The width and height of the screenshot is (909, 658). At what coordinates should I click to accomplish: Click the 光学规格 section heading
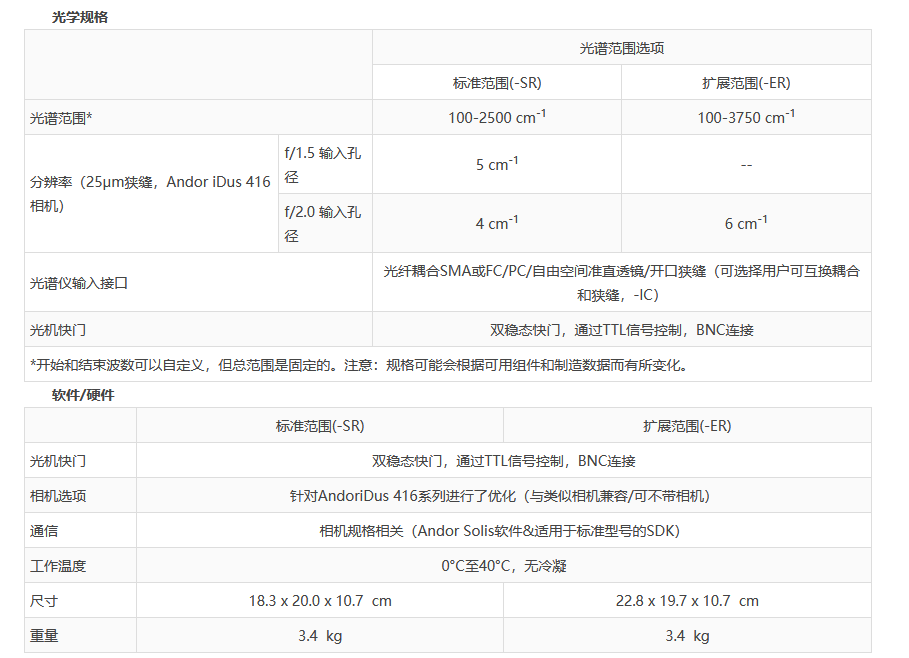(x=82, y=17)
